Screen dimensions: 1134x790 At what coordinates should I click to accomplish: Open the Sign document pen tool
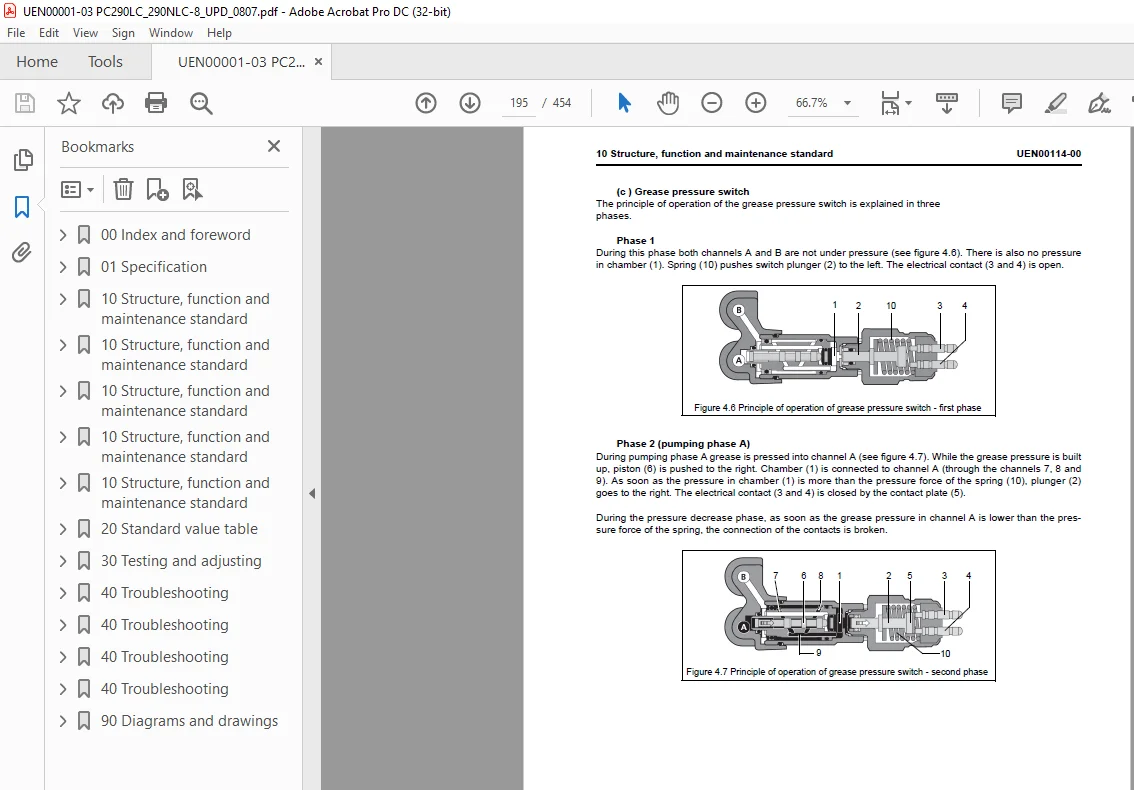click(1099, 103)
